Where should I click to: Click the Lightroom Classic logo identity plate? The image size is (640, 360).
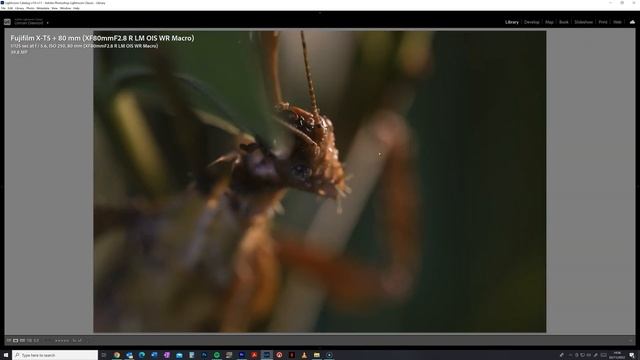coord(7,22)
